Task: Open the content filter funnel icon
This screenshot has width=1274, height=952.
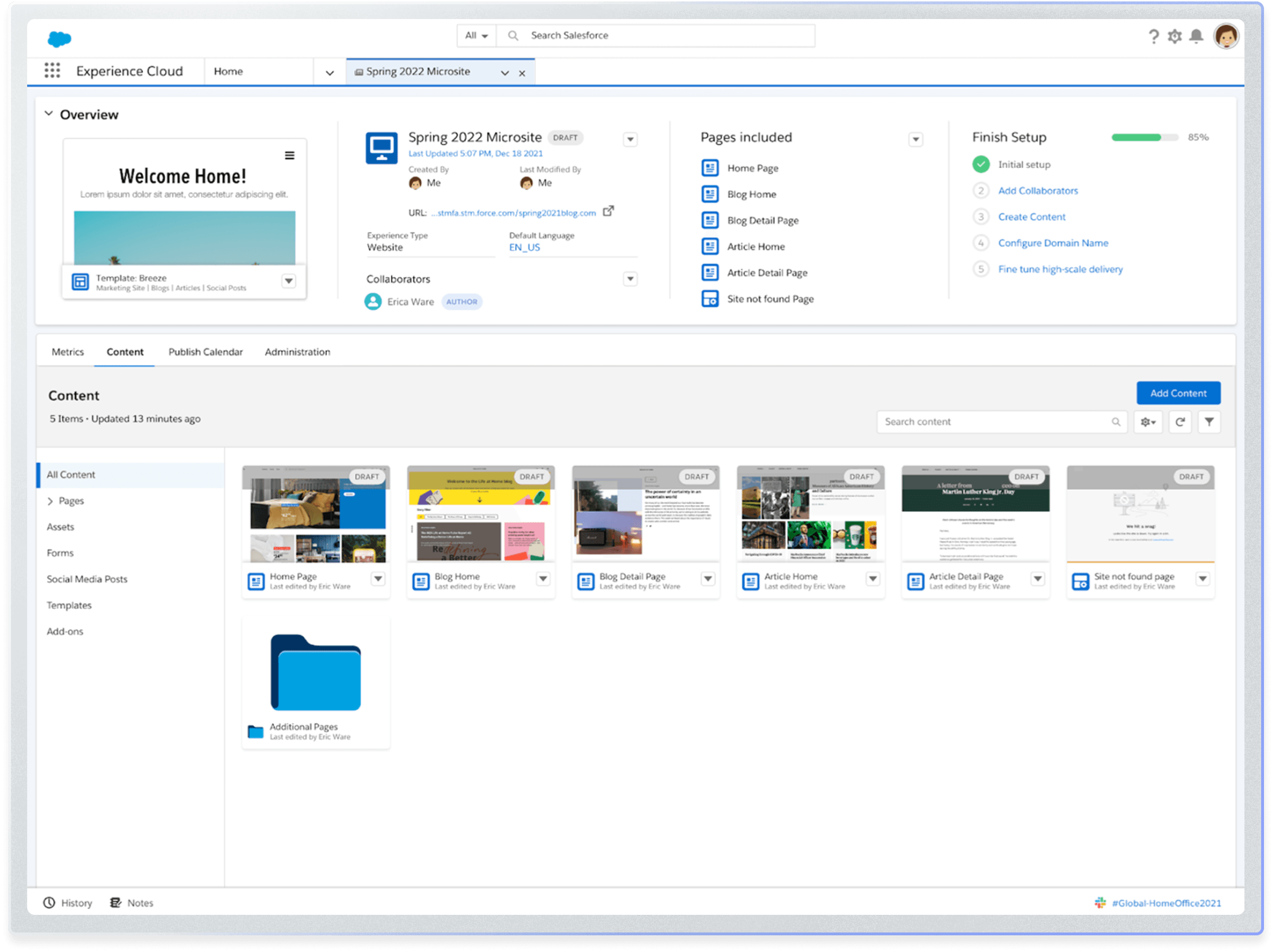Action: coord(1209,422)
